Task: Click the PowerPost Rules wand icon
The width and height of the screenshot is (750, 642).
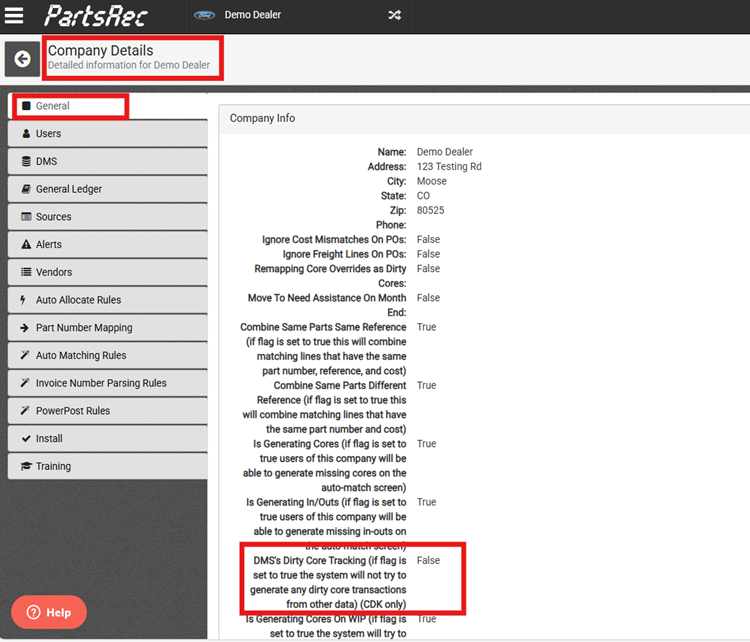Action: pyautogui.click(x=25, y=410)
